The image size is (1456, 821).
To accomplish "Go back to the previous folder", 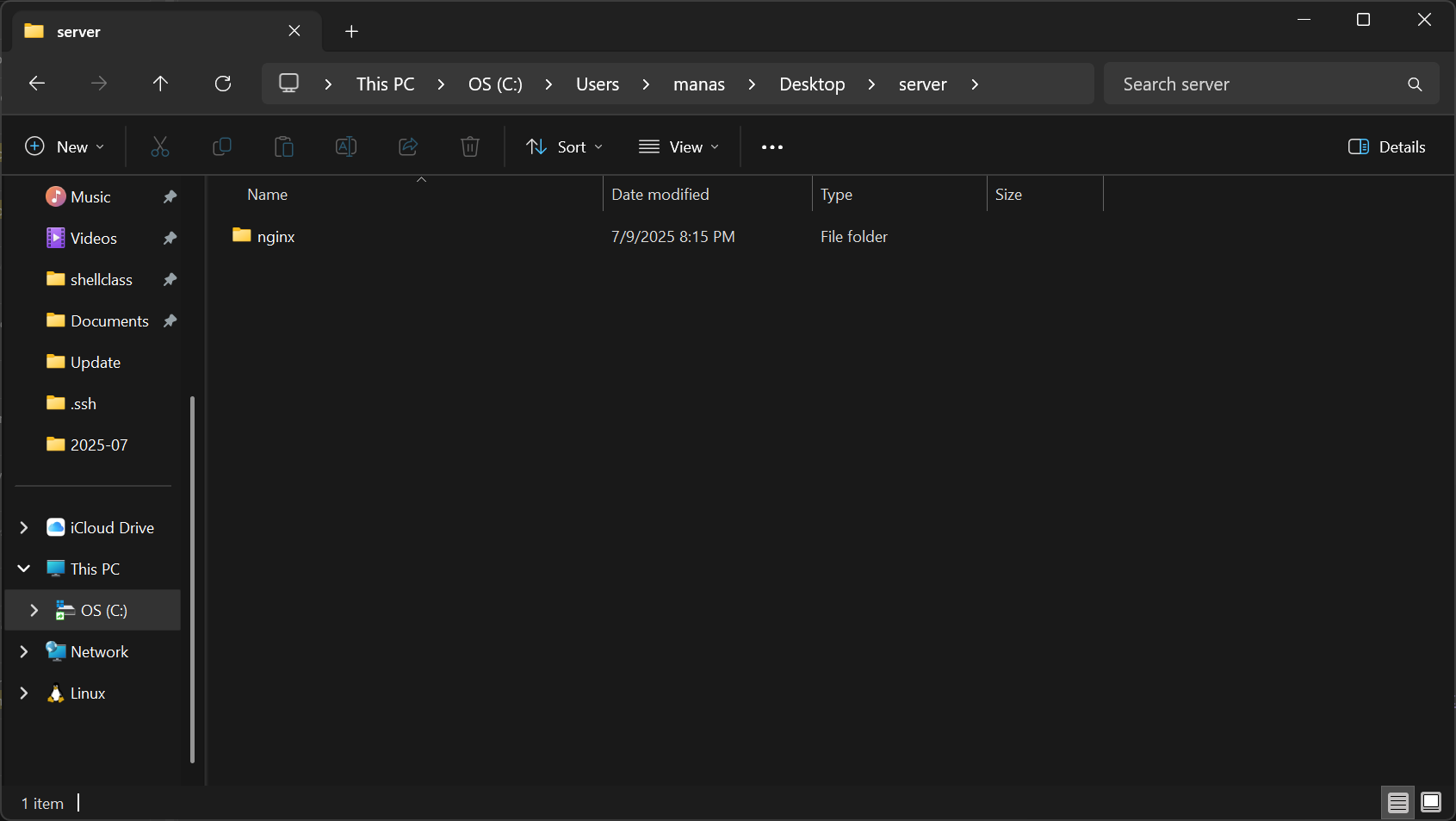I will coord(36,84).
